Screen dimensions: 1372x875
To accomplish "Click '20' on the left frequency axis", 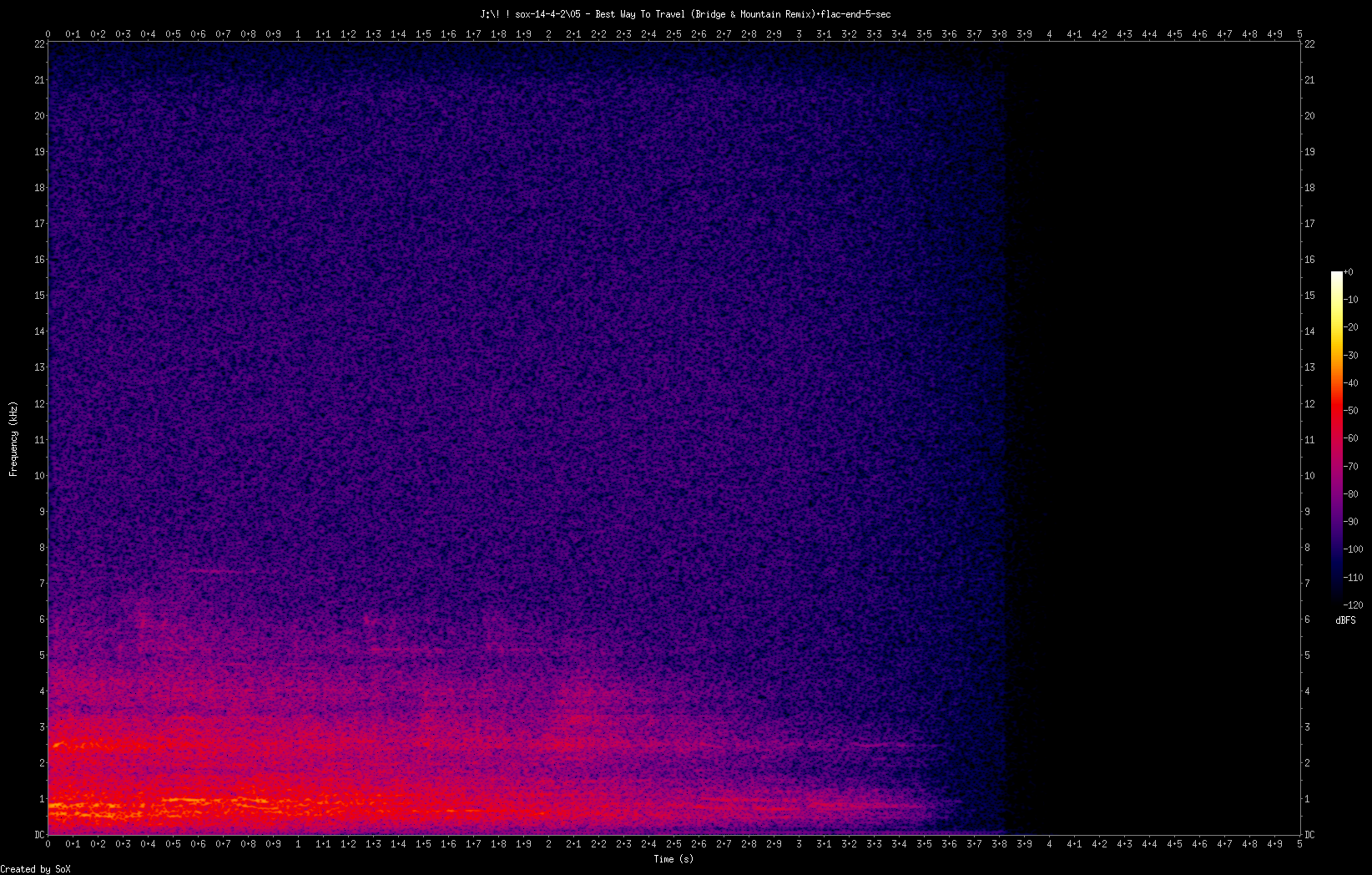I will point(39,116).
